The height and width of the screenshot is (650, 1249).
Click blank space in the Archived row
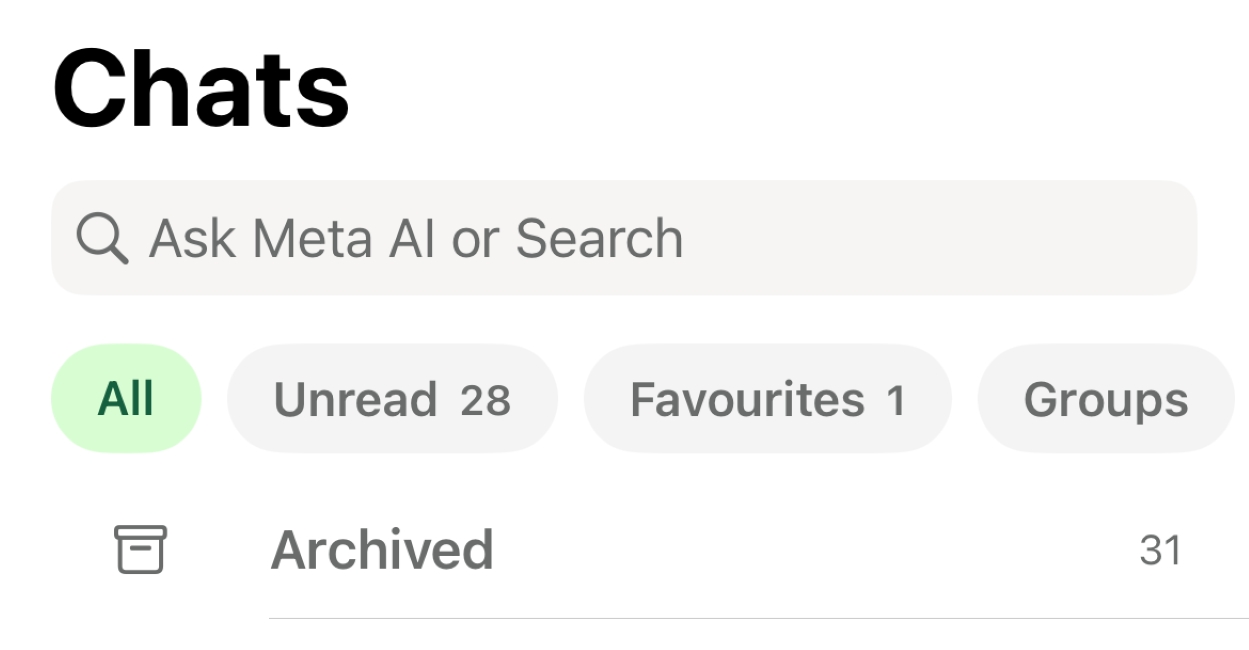800,550
